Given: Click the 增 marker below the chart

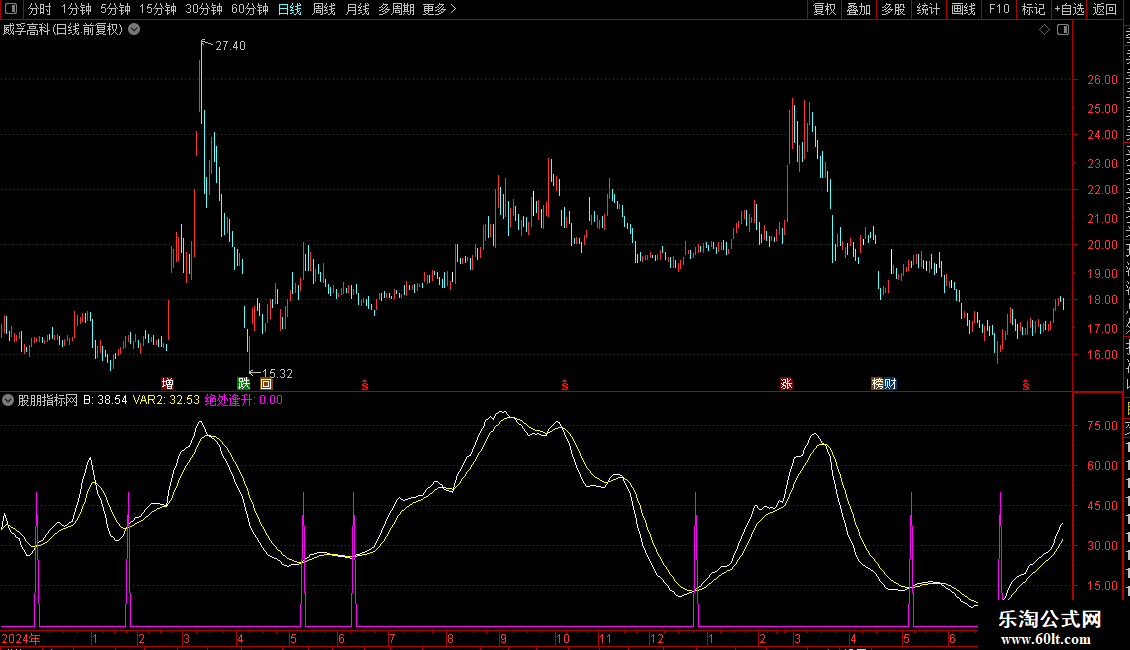Looking at the screenshot, I should 167,383.
